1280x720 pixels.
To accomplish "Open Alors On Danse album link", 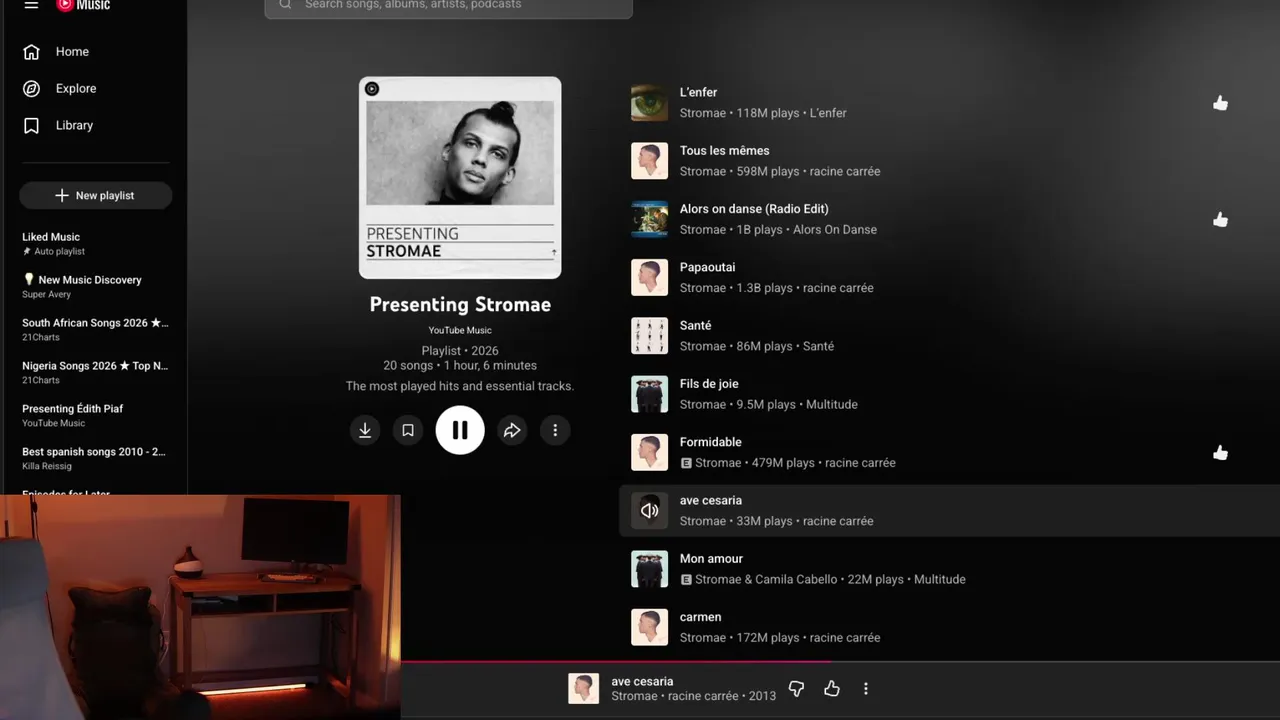I will point(835,229).
